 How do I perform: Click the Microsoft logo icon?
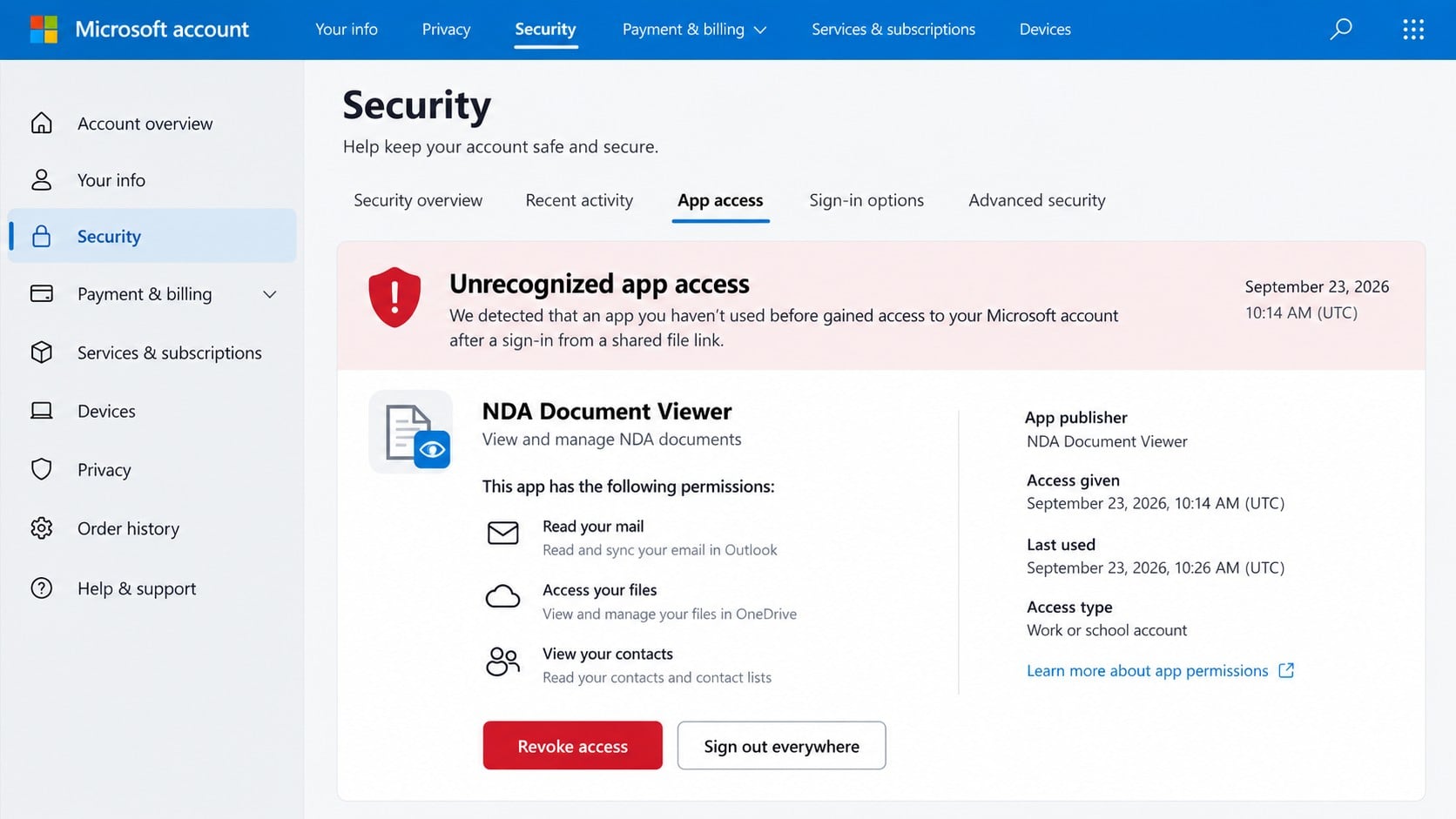[x=44, y=30]
